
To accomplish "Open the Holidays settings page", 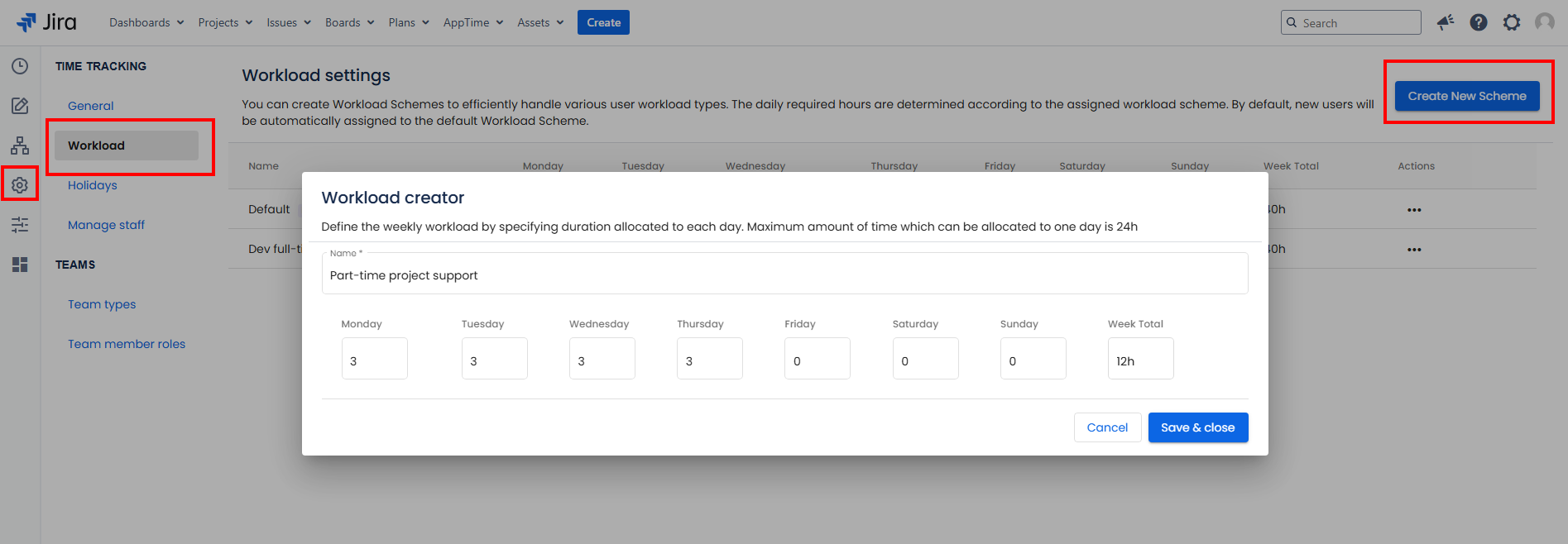I will [x=93, y=185].
